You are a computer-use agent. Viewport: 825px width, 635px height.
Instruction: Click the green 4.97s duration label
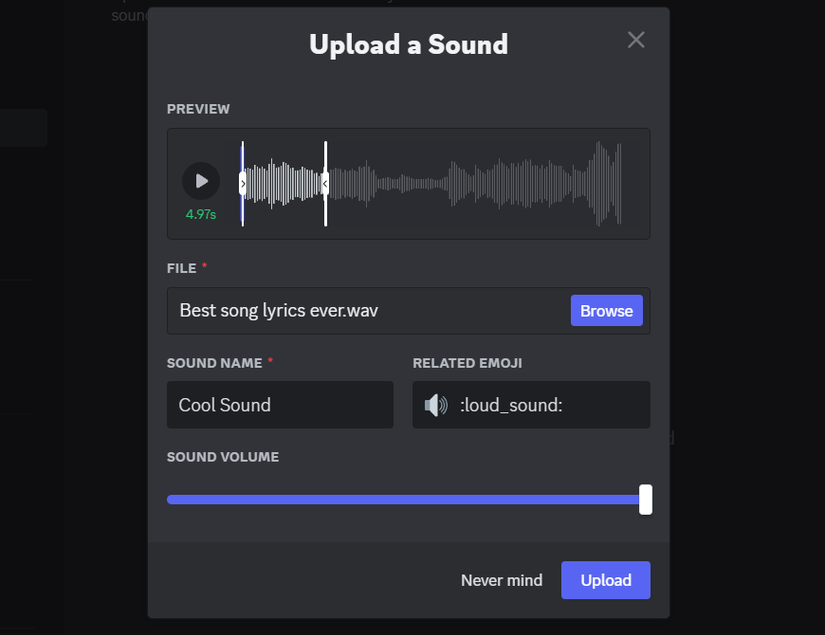click(x=200, y=213)
